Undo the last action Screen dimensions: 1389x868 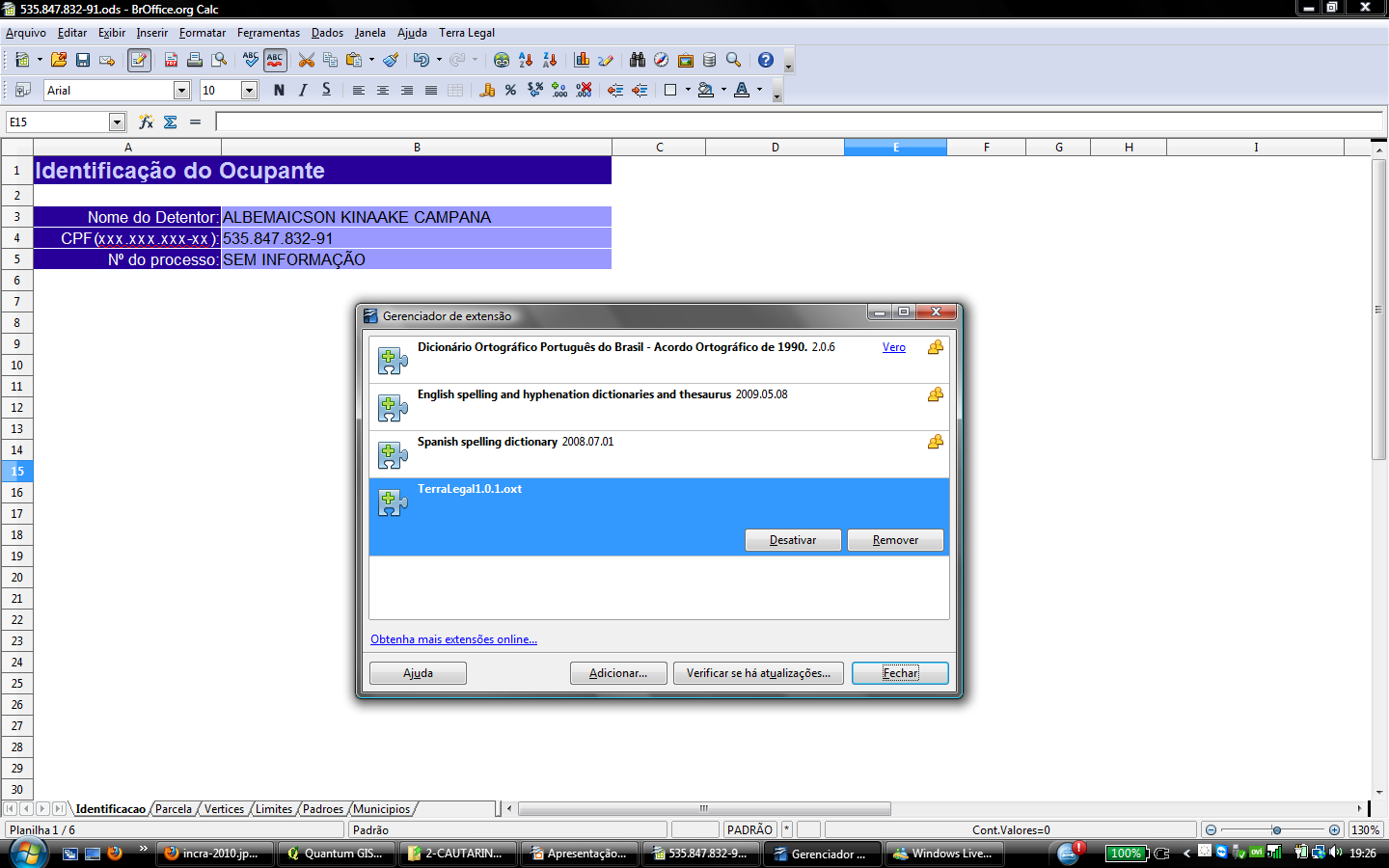point(421,60)
